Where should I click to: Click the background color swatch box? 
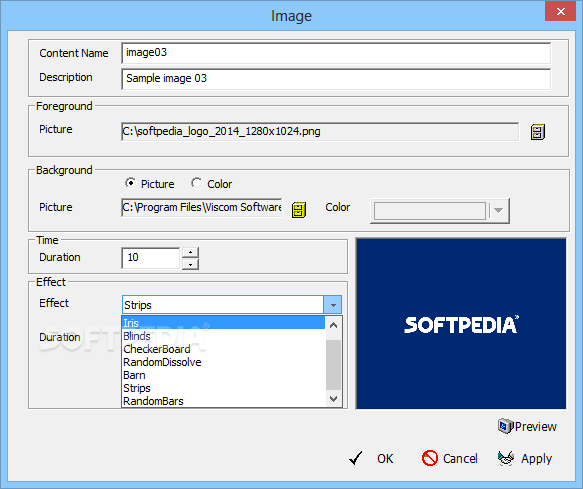(x=429, y=211)
